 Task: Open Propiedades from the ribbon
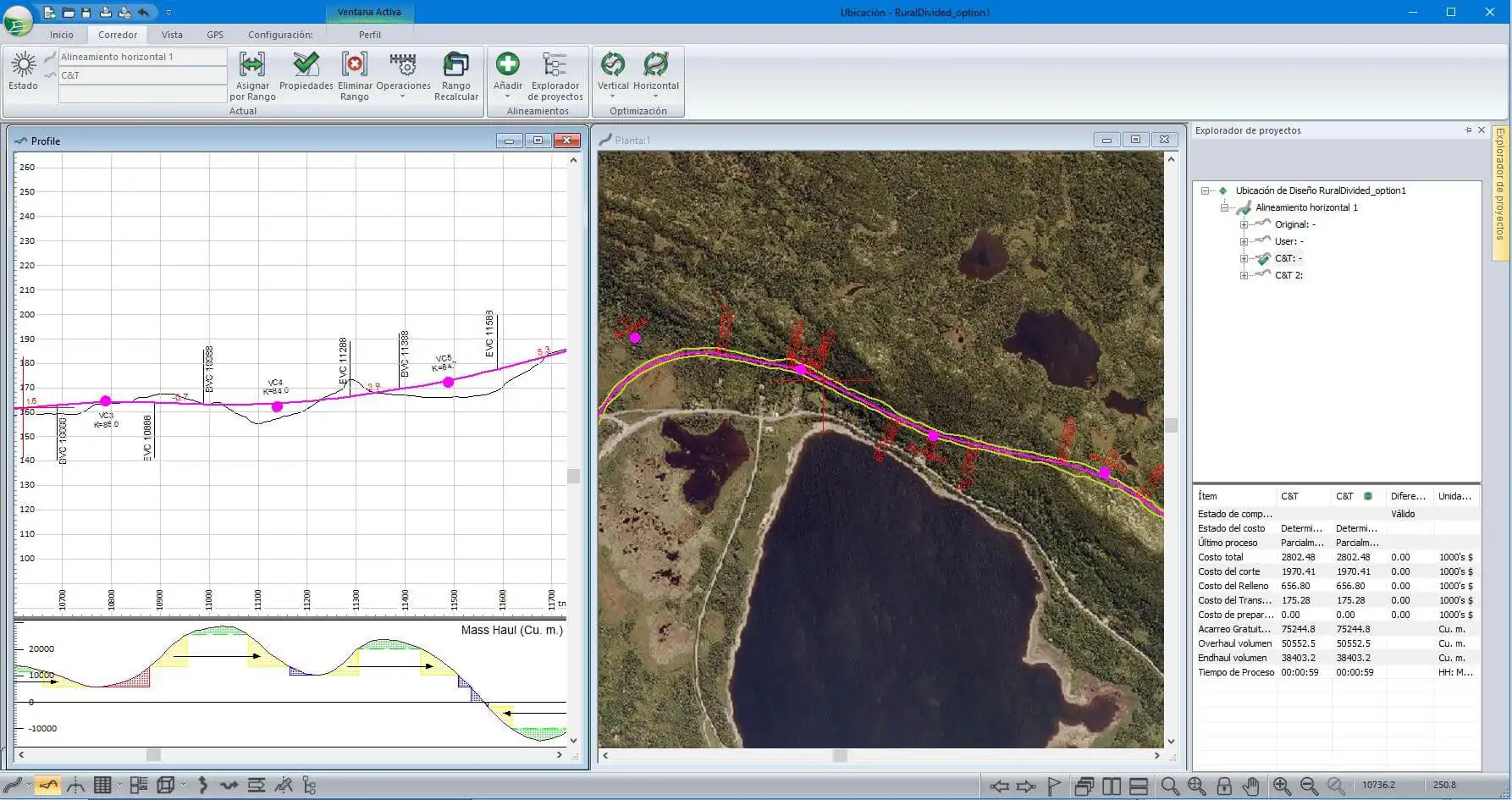pos(306,66)
